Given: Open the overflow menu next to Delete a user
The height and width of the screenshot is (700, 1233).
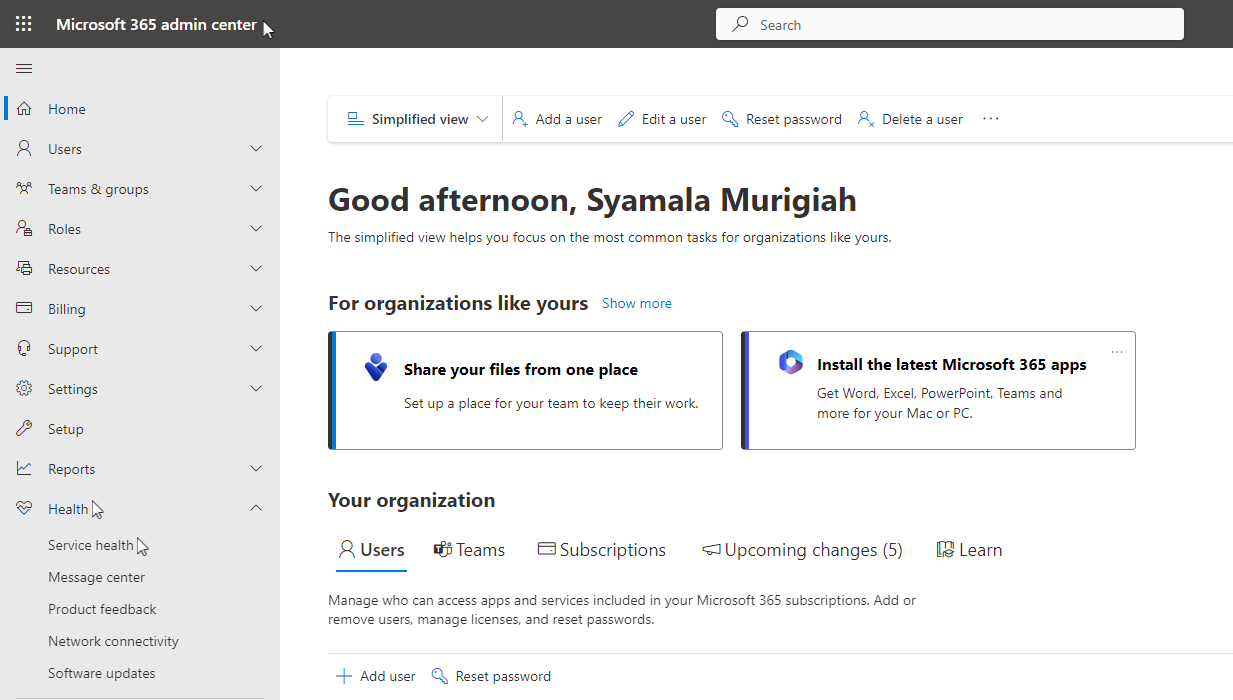Looking at the screenshot, I should [990, 118].
